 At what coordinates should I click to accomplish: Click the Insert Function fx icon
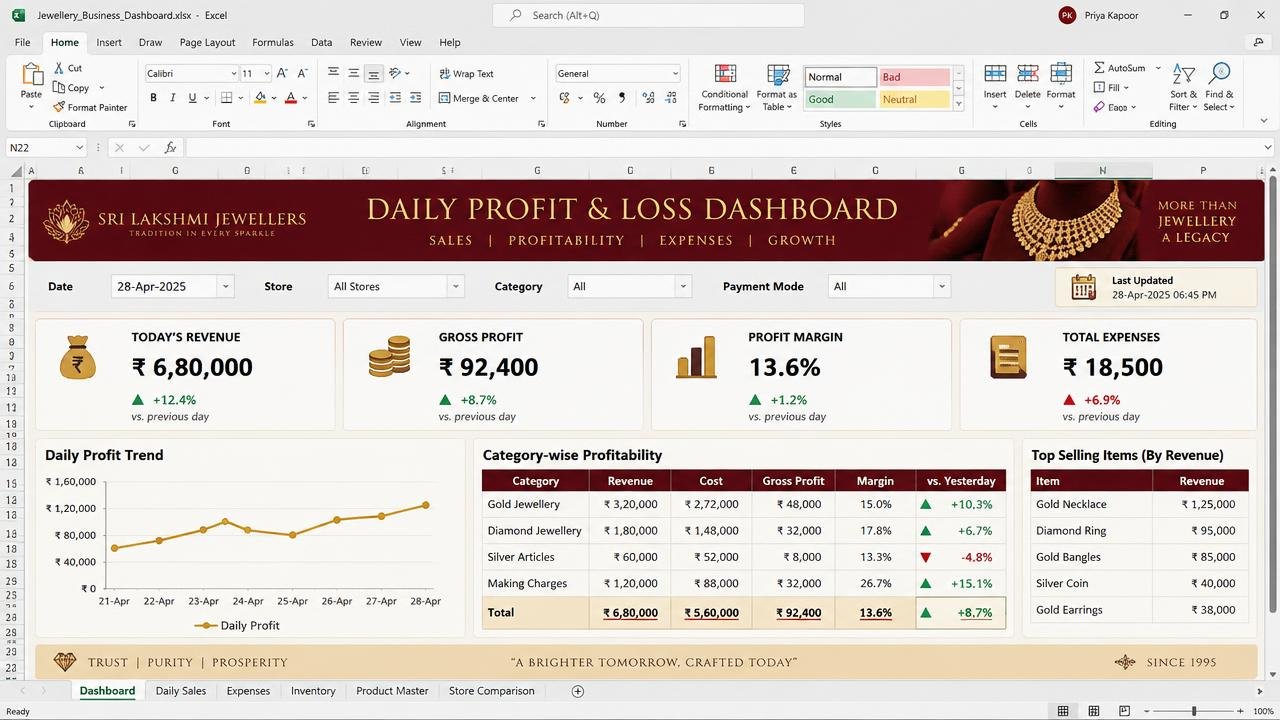[x=171, y=147]
